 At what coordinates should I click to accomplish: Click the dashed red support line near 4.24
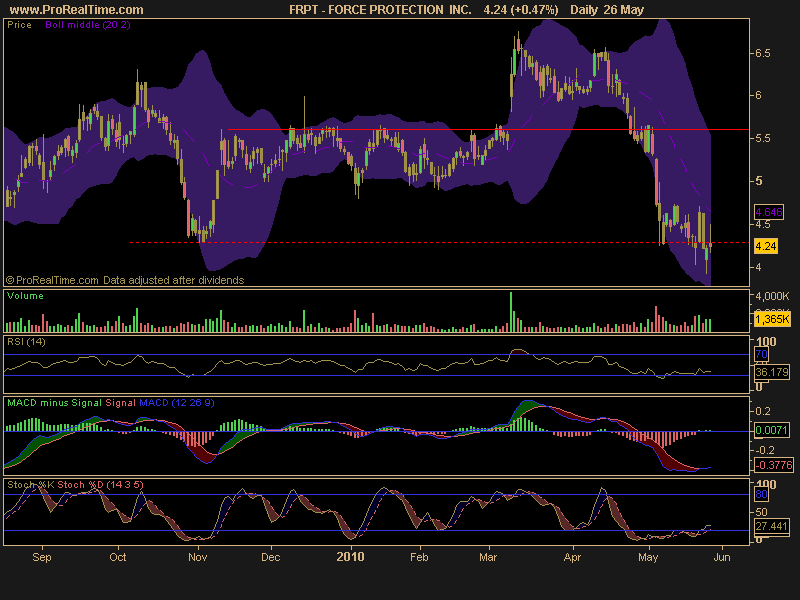[439, 242]
